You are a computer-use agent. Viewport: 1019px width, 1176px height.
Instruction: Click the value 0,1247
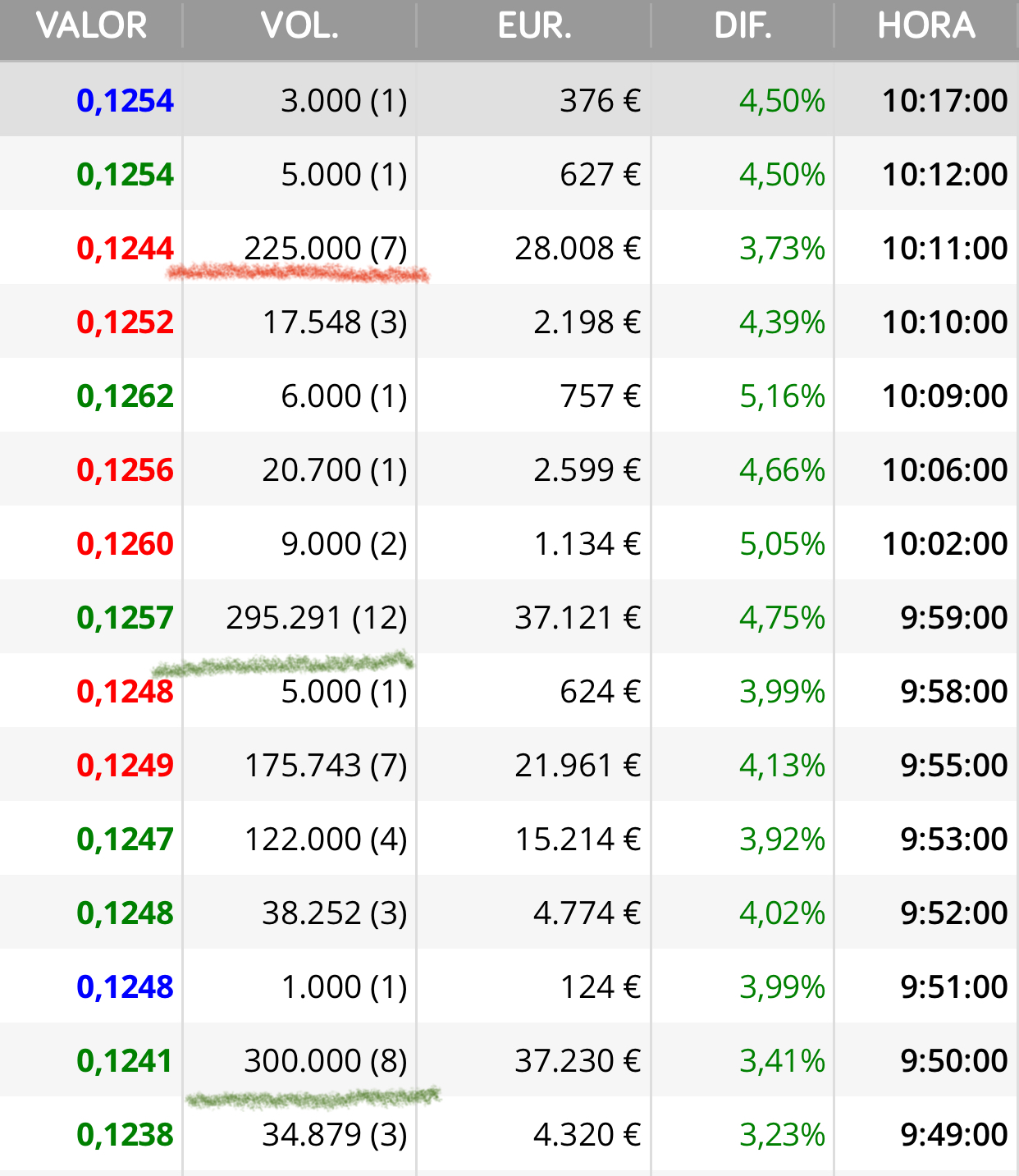(125, 840)
